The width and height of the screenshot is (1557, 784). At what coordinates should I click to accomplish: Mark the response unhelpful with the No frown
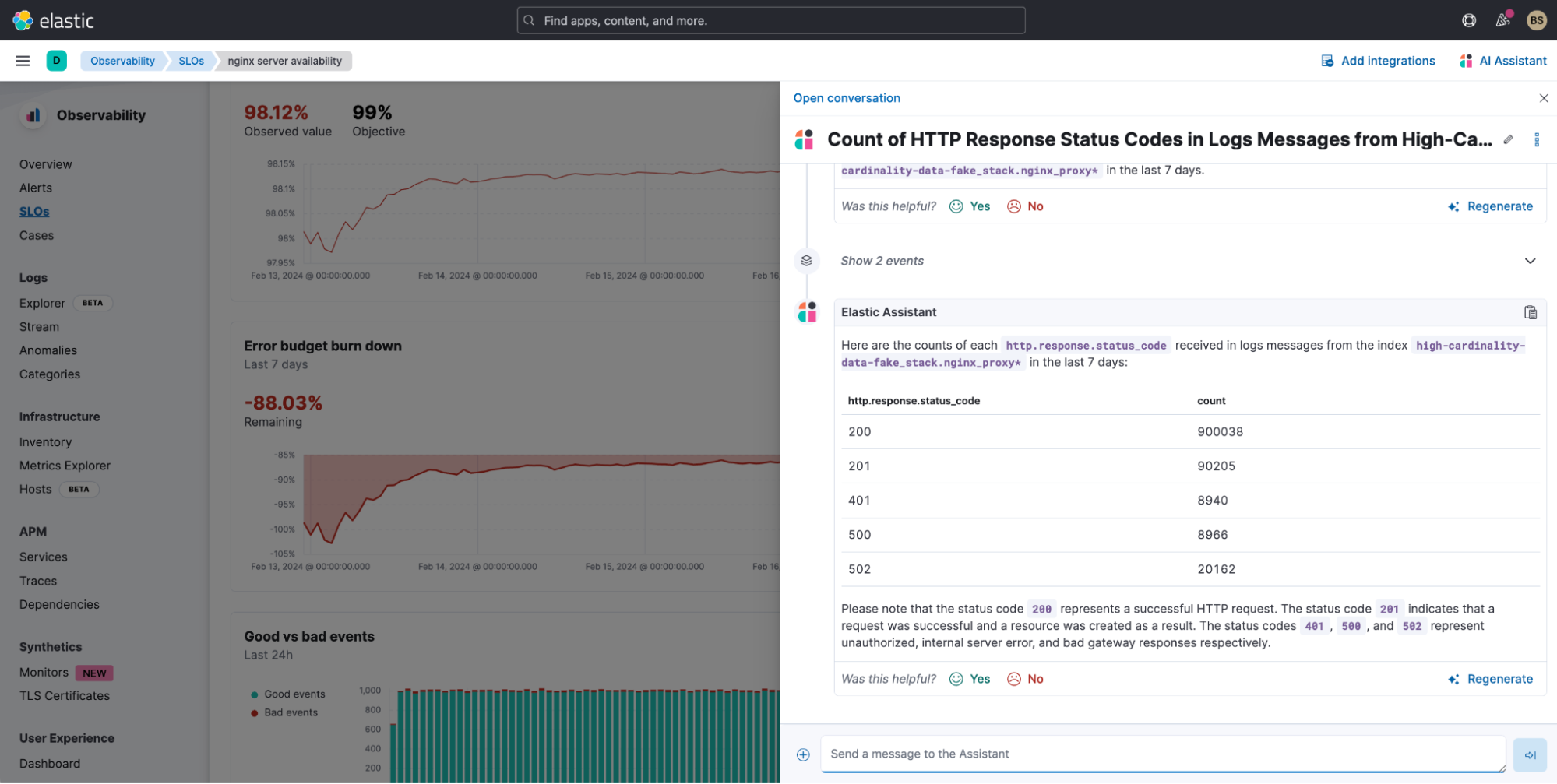tap(1025, 678)
